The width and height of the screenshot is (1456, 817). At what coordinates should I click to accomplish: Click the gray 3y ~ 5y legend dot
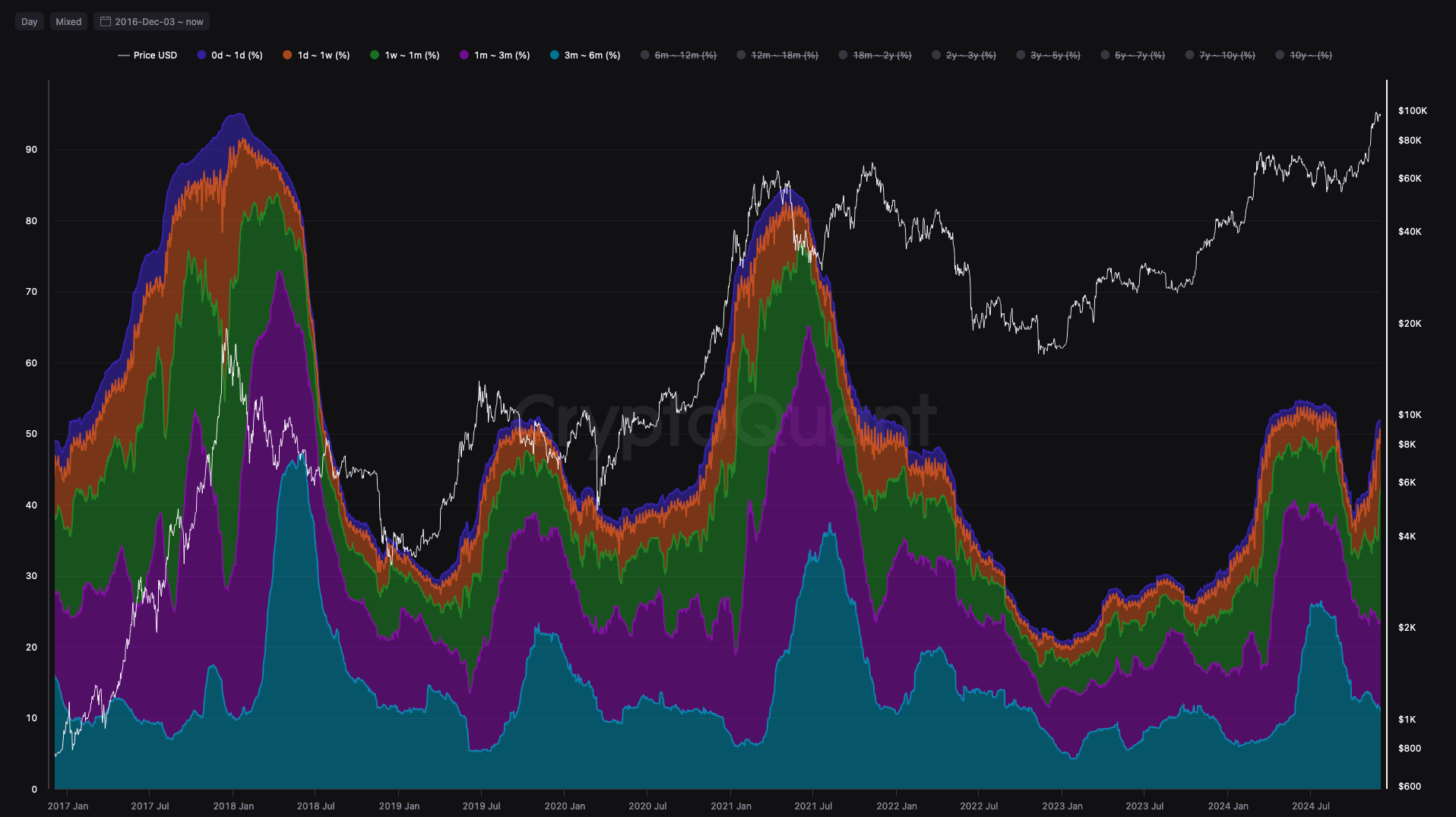click(x=1021, y=55)
